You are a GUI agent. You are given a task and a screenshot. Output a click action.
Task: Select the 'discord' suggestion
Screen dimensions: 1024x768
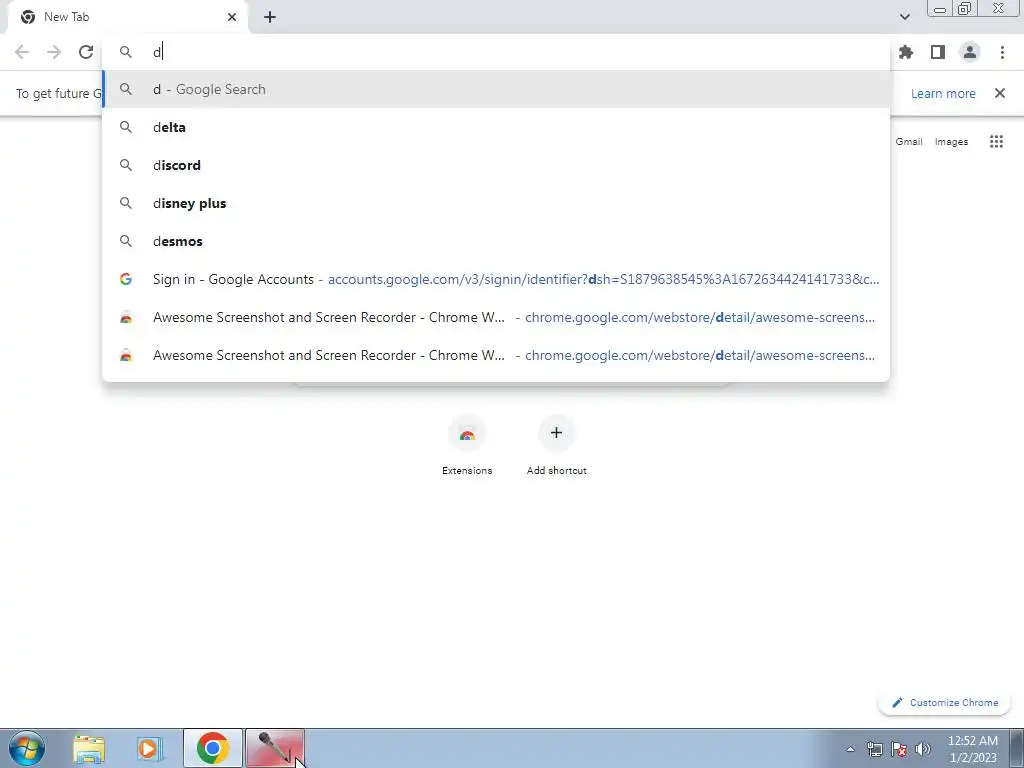[496, 165]
